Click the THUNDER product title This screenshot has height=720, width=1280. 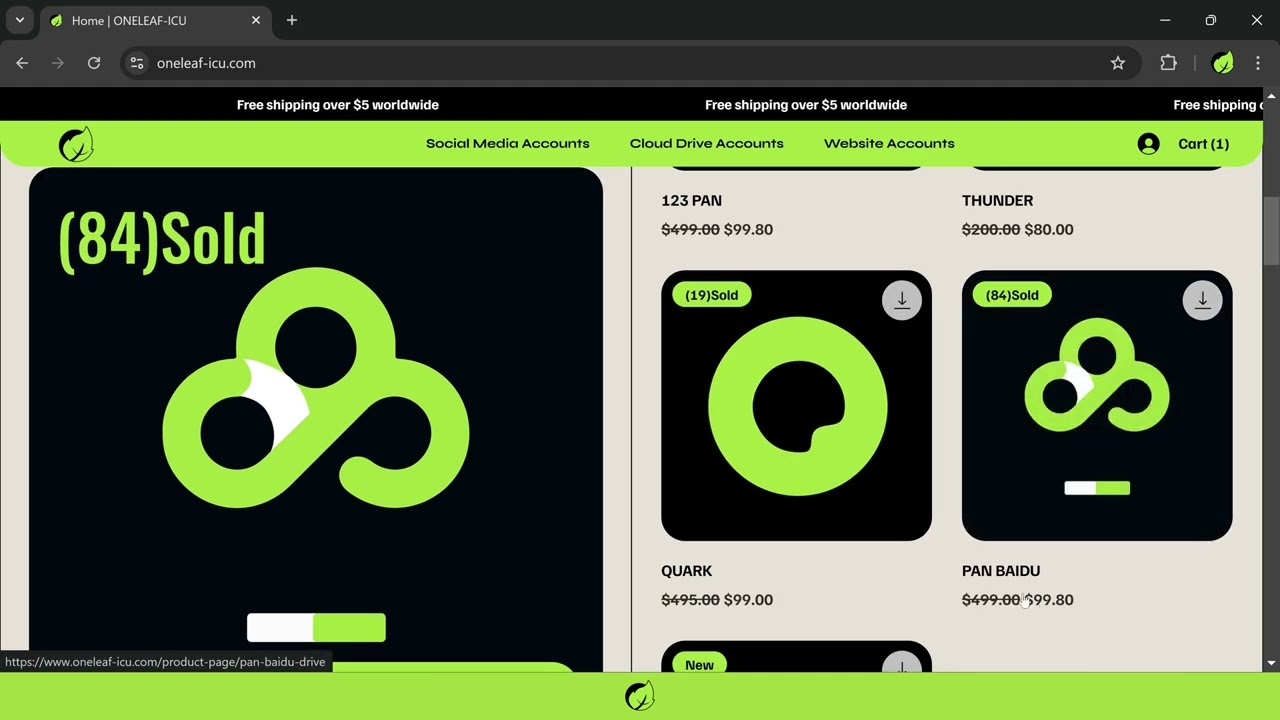pos(997,201)
